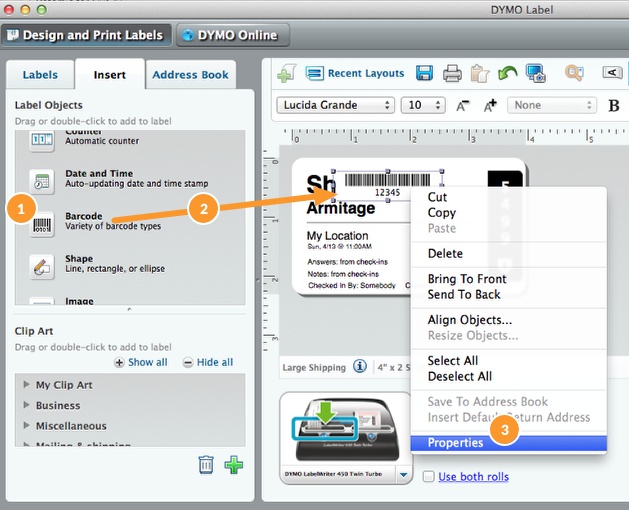Click the LabelWriter printer thumbnail

(346, 430)
